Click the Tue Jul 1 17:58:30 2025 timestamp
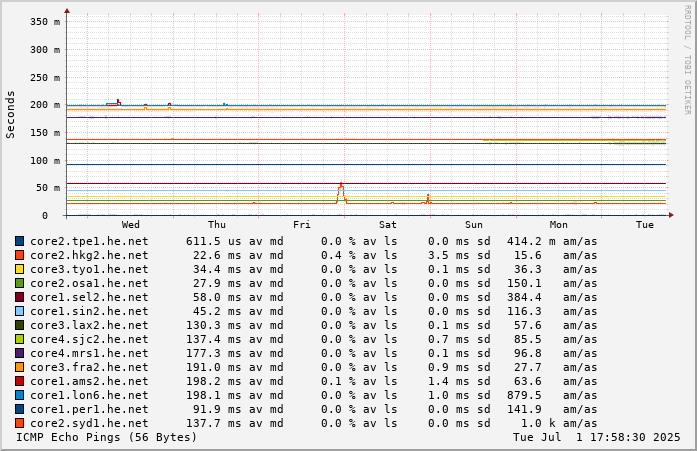Screen dimensions: 697x451 pyautogui.click(x=597, y=437)
